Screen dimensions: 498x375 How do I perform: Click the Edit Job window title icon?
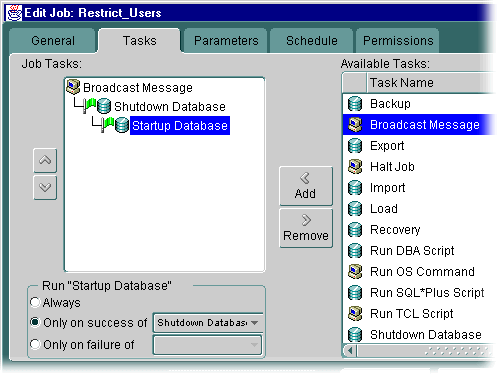click(14, 13)
